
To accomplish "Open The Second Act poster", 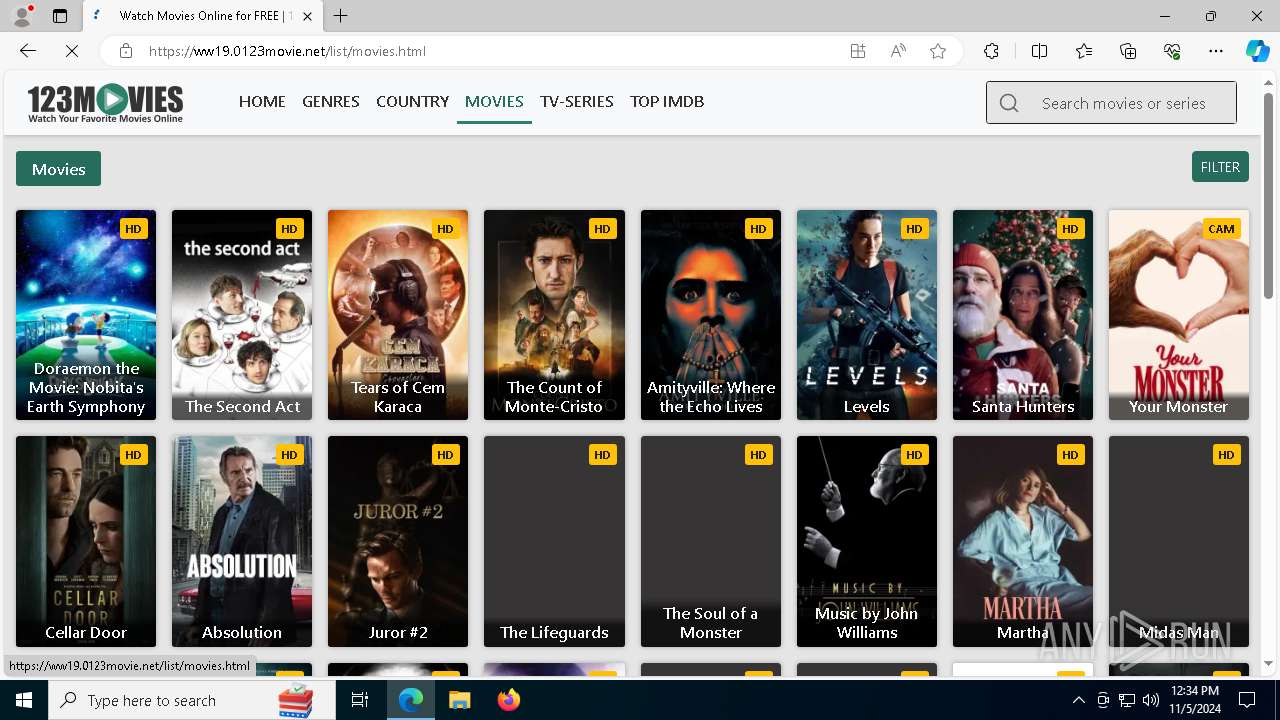I will coord(242,315).
